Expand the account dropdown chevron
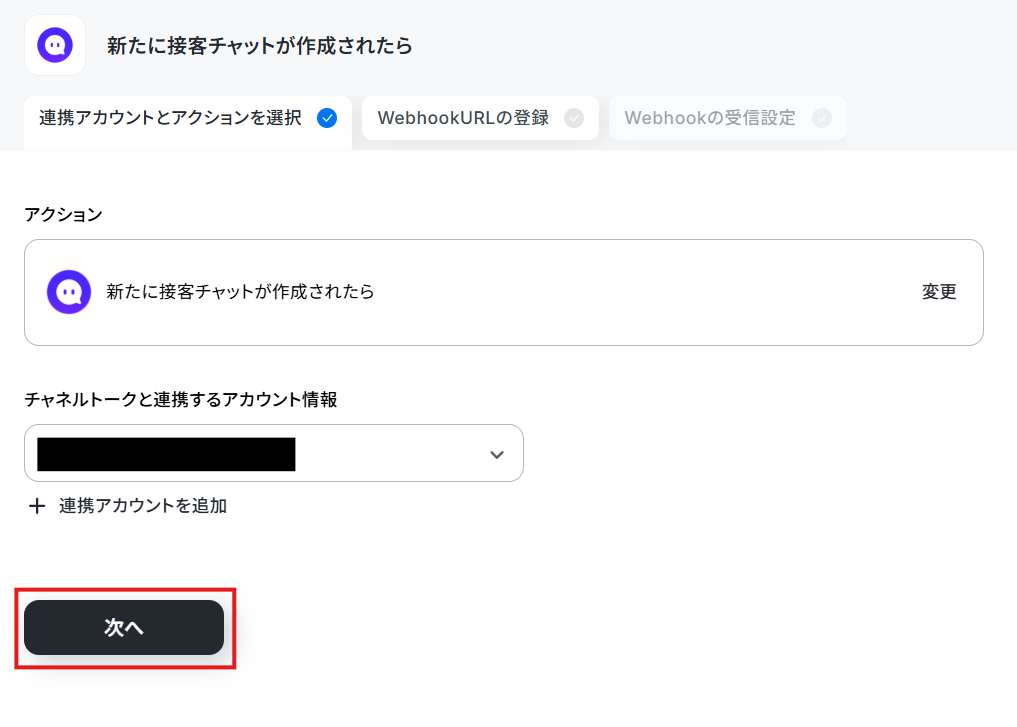This screenshot has height=727, width=1017. point(497,455)
